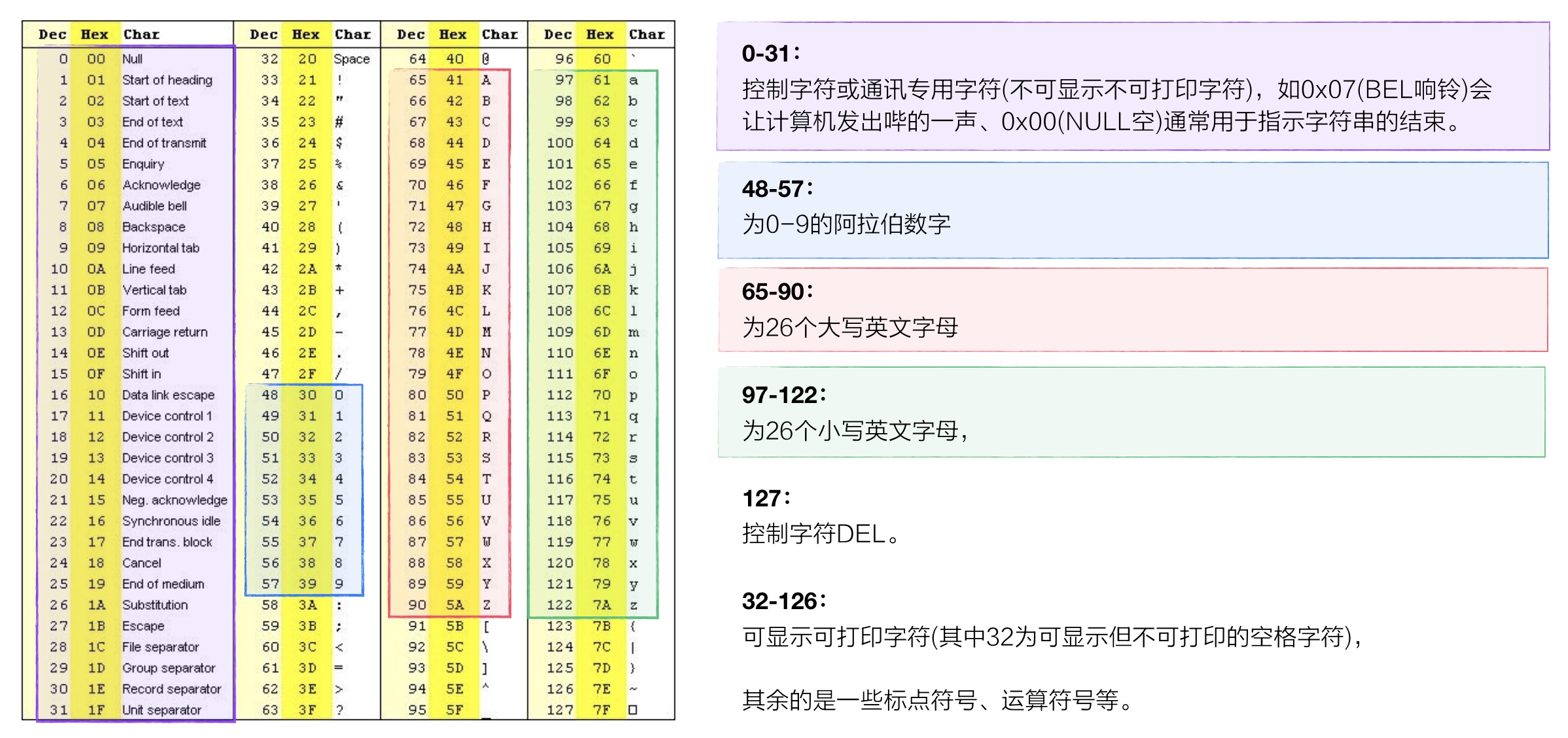
Task: Click the Dec column header in first table
Action: (53, 35)
